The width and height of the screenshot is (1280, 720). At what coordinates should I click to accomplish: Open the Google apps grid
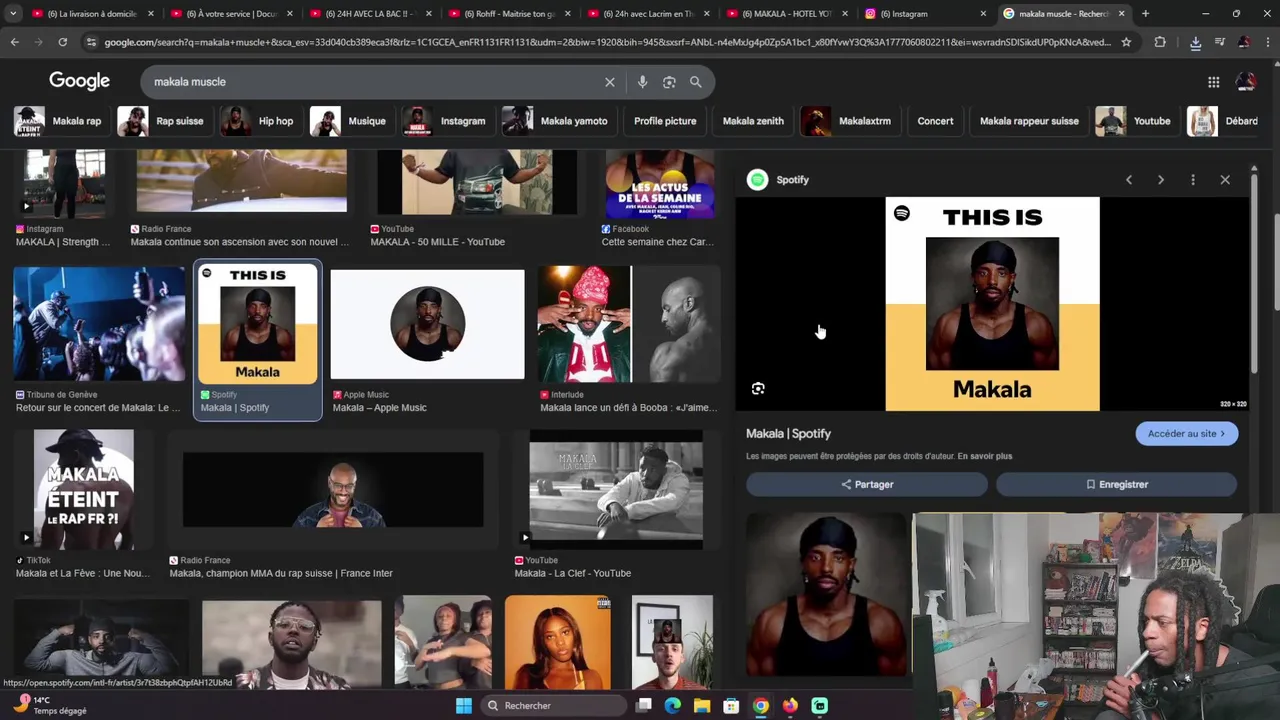pos(1213,82)
